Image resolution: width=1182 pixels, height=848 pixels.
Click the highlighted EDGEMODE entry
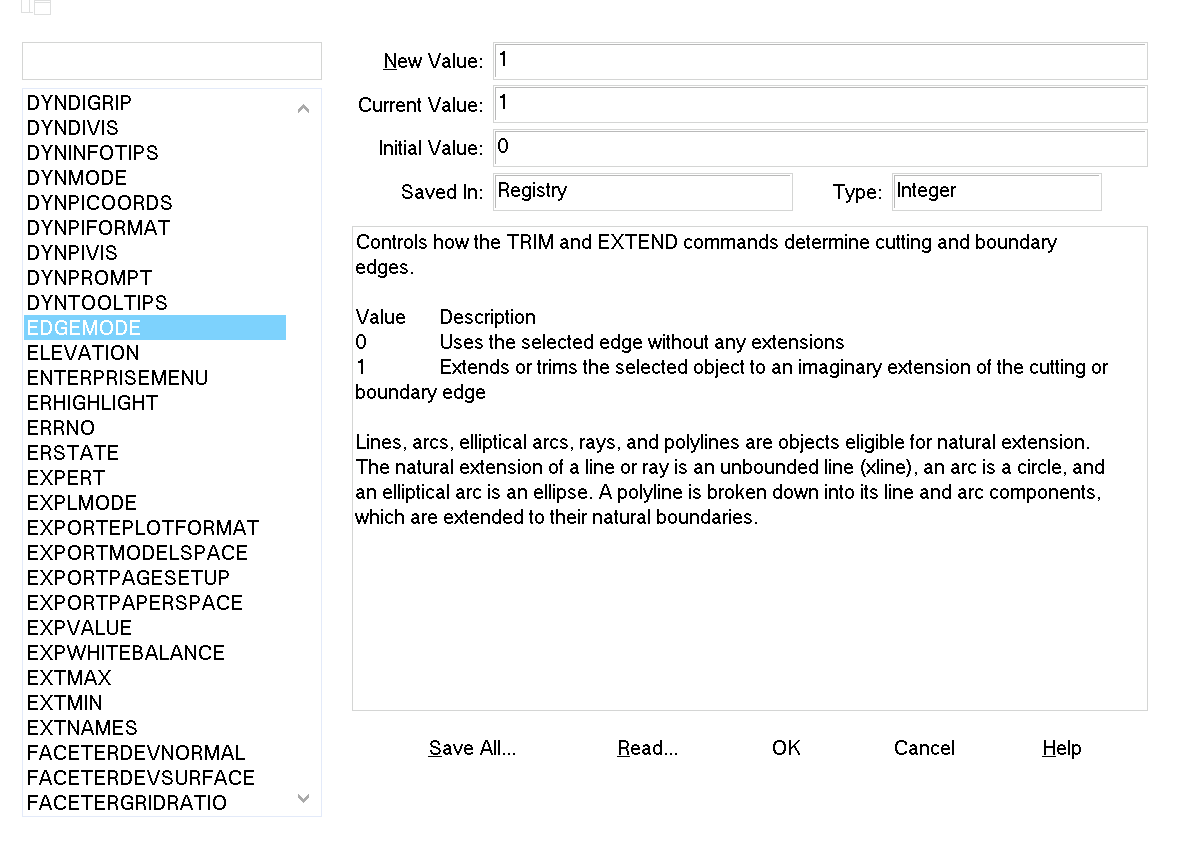(x=84, y=328)
